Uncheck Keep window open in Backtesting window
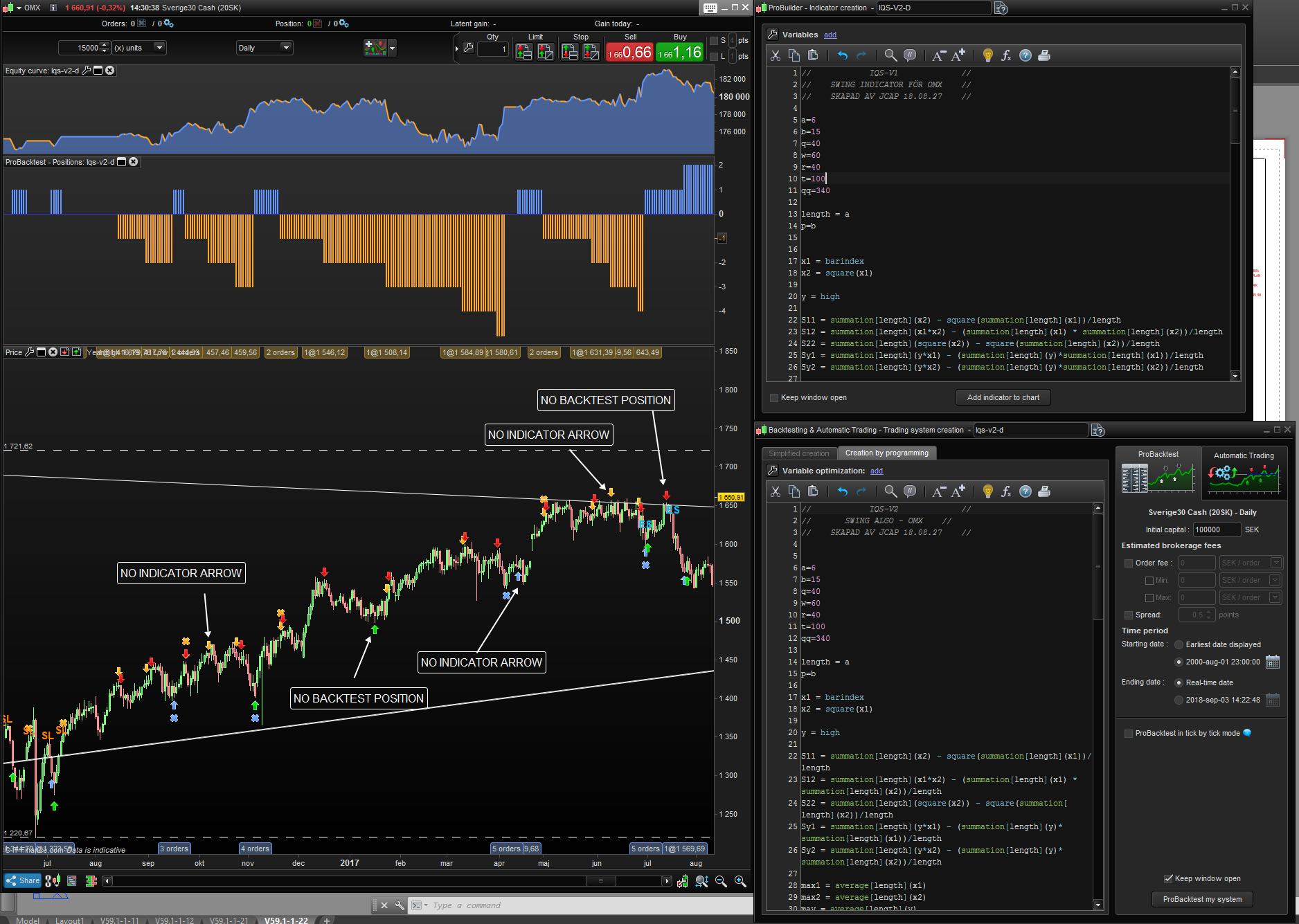 pyautogui.click(x=1168, y=879)
